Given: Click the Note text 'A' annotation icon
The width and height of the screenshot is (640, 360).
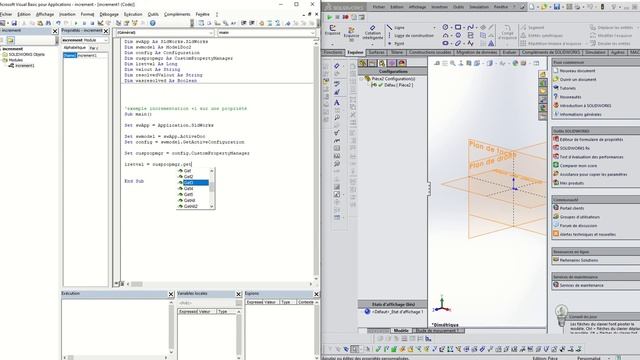Looking at the screenshot, I should (x=337, y=102).
